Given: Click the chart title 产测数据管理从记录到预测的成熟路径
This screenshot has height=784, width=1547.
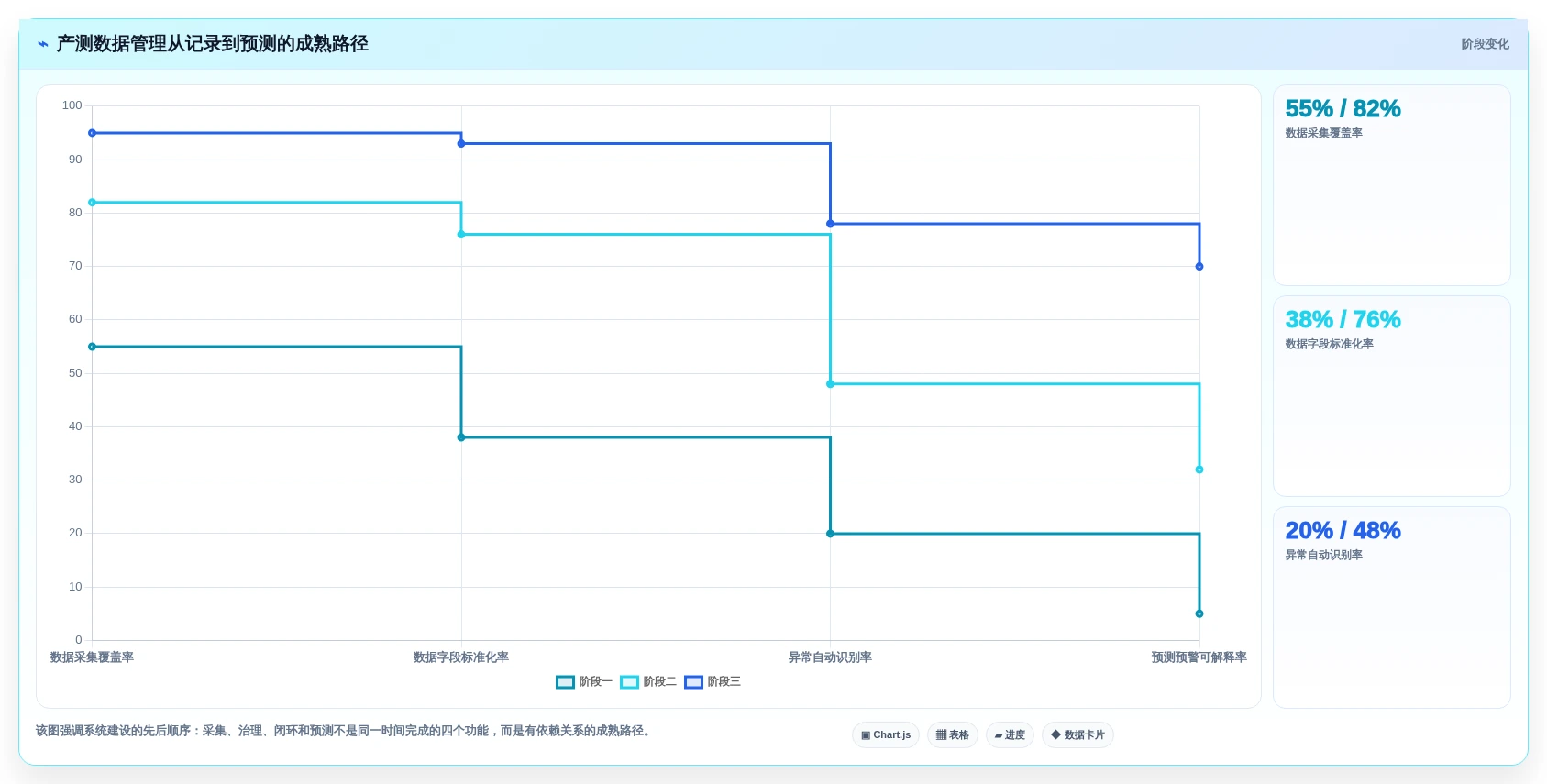Looking at the screenshot, I should (x=213, y=44).
